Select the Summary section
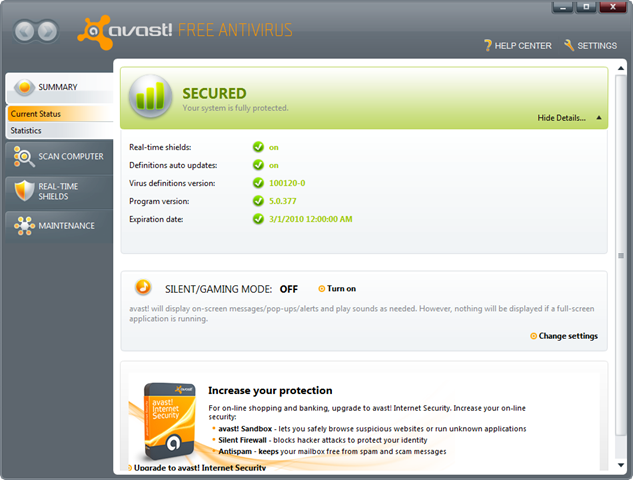Image resolution: width=633 pixels, height=480 pixels. click(x=60, y=87)
